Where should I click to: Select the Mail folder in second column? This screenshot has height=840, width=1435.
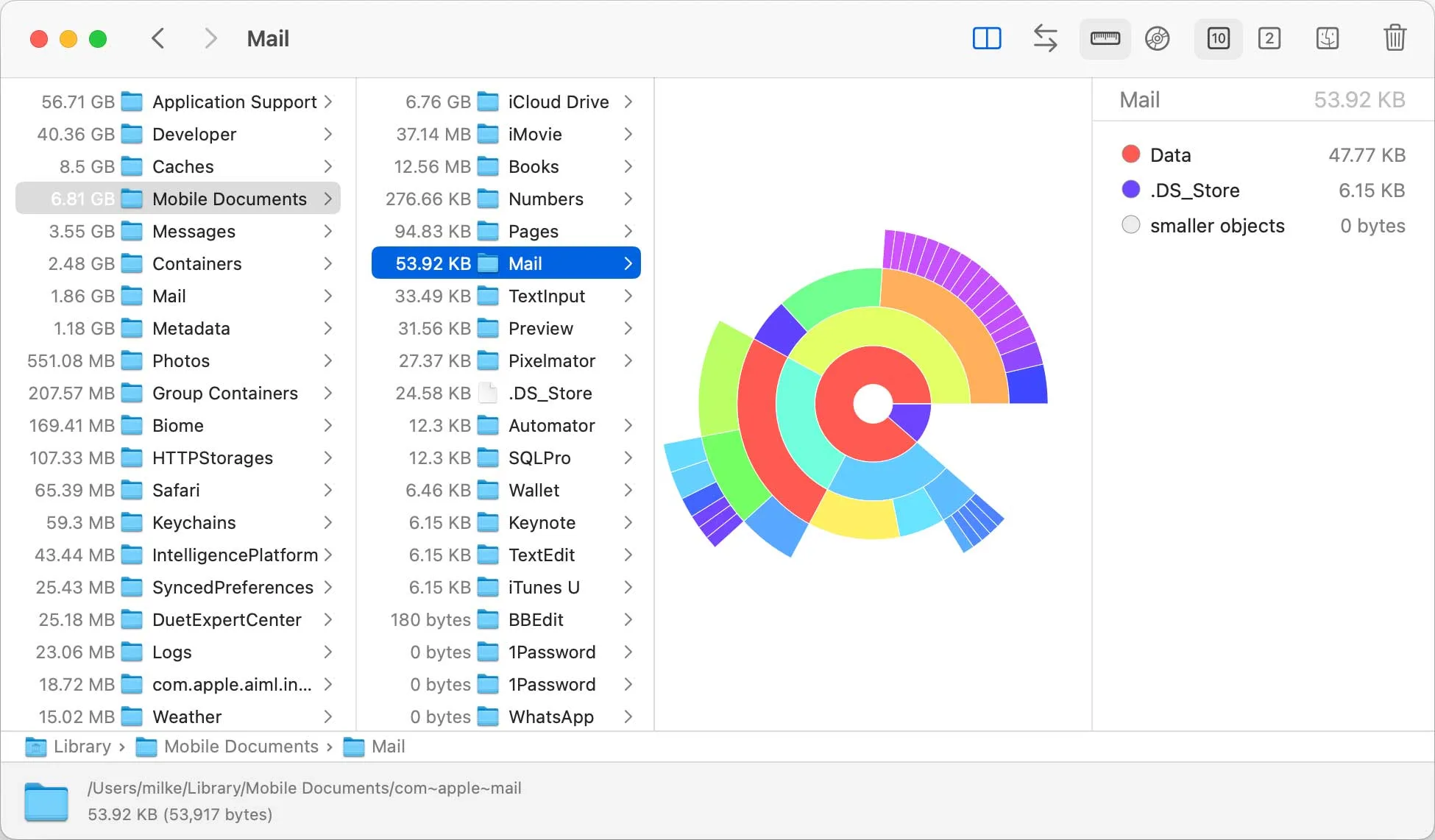[506, 263]
